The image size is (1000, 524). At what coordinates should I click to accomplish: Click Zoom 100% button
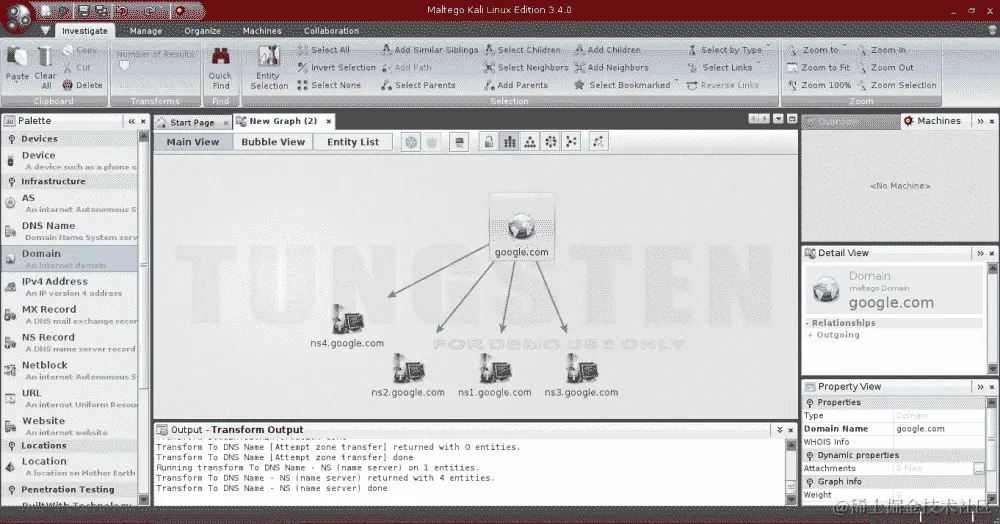click(x=819, y=85)
